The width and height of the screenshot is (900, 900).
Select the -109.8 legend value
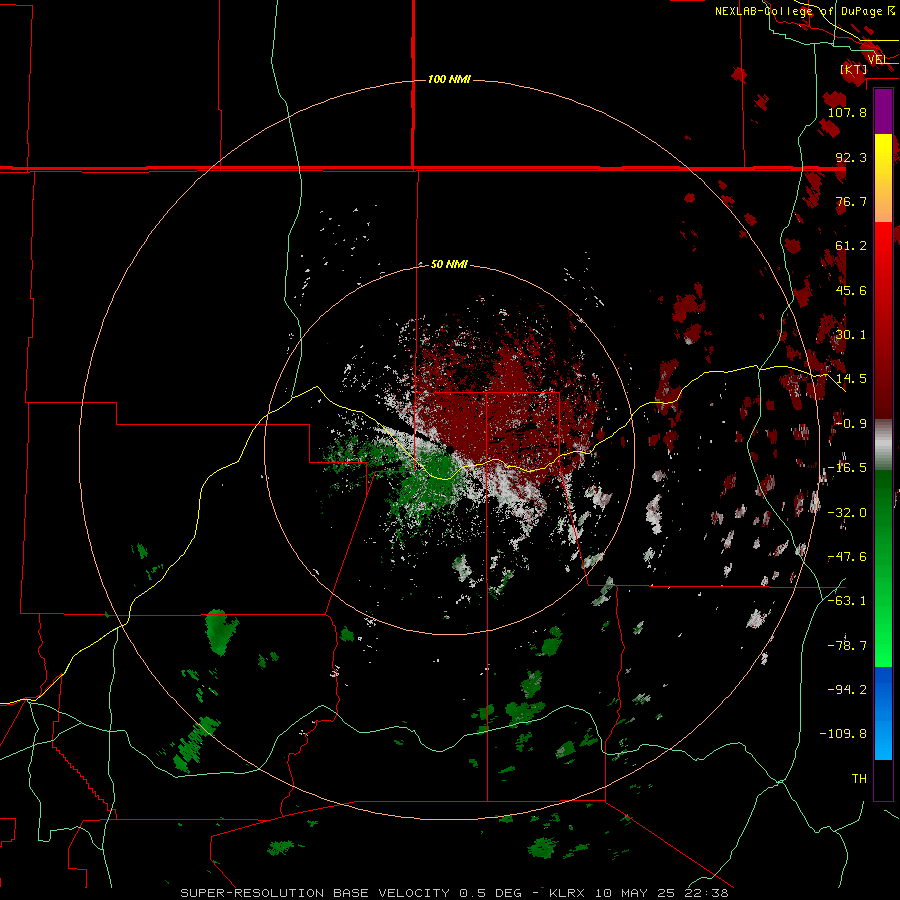(843, 734)
